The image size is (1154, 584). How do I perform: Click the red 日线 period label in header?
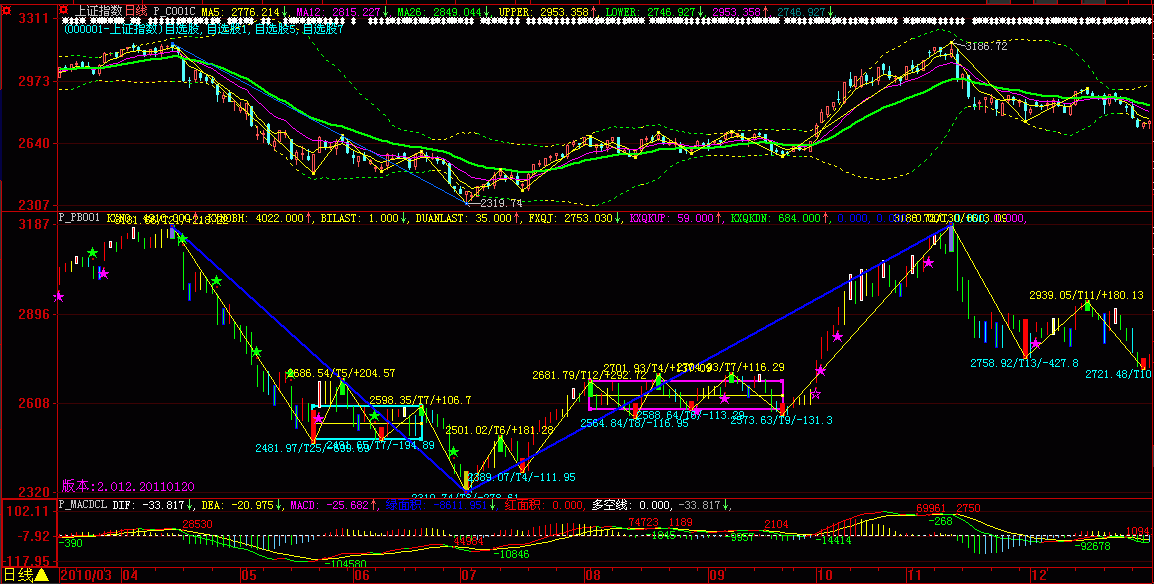(135, 11)
